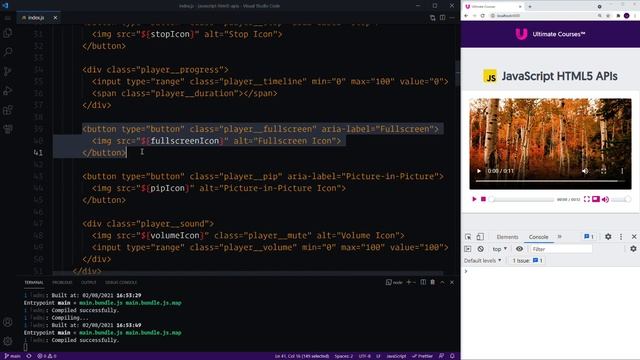The width and height of the screenshot is (640, 360).
Task: Adjust the custom player volume slider
Action: (621, 199)
